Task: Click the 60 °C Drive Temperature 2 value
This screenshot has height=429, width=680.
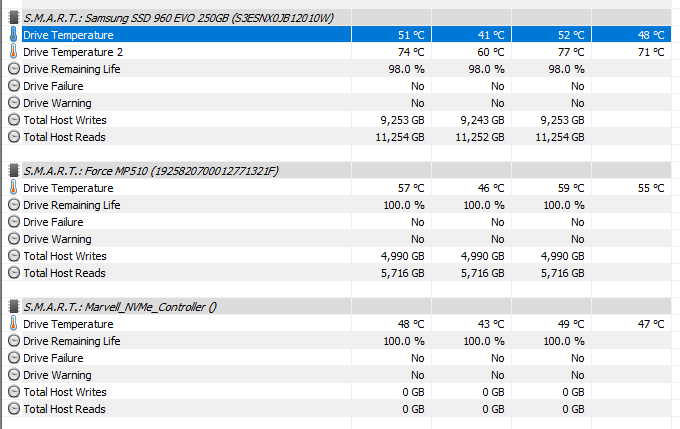Action: [x=491, y=52]
